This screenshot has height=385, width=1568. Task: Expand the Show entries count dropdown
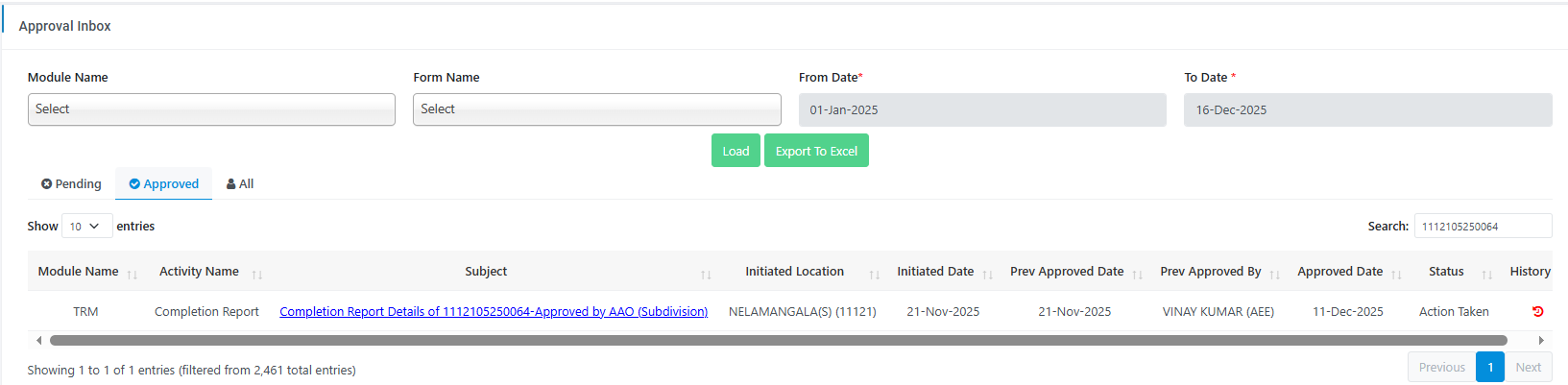[86, 227]
